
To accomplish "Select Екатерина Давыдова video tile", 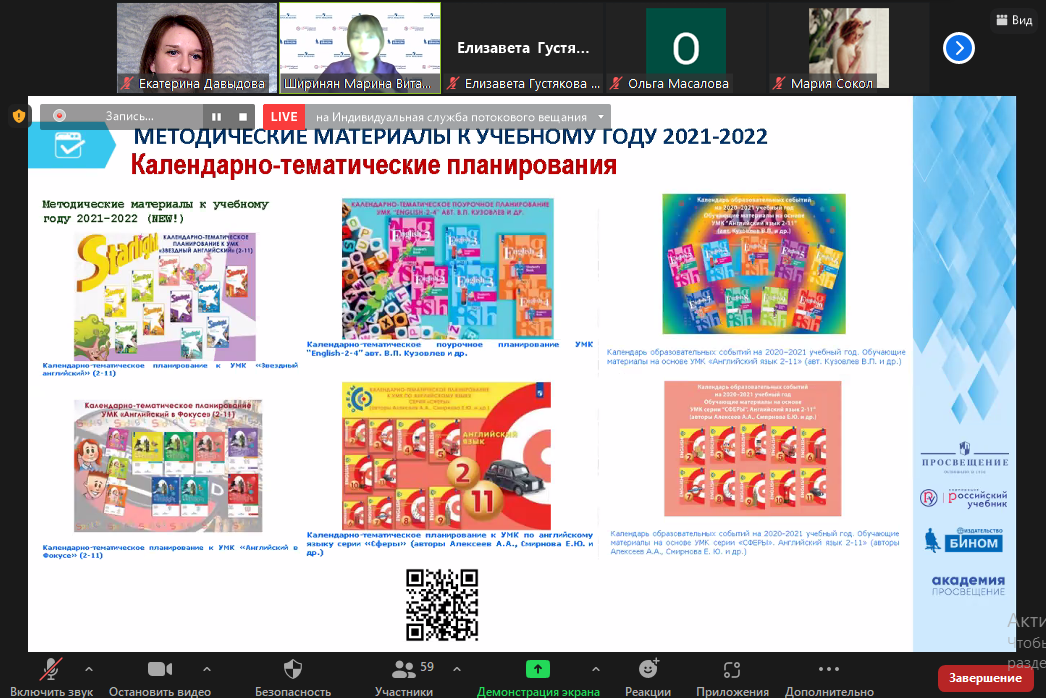I will pos(196,47).
